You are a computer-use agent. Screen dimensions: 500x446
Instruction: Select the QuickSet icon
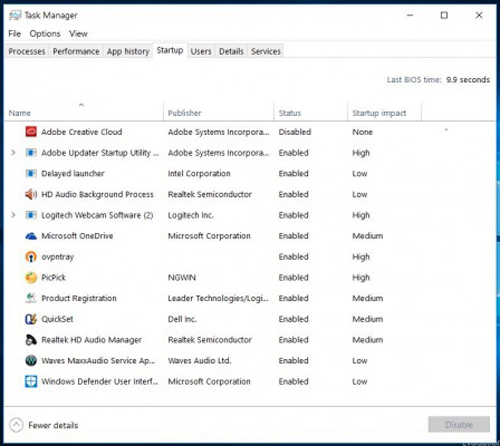point(31,319)
